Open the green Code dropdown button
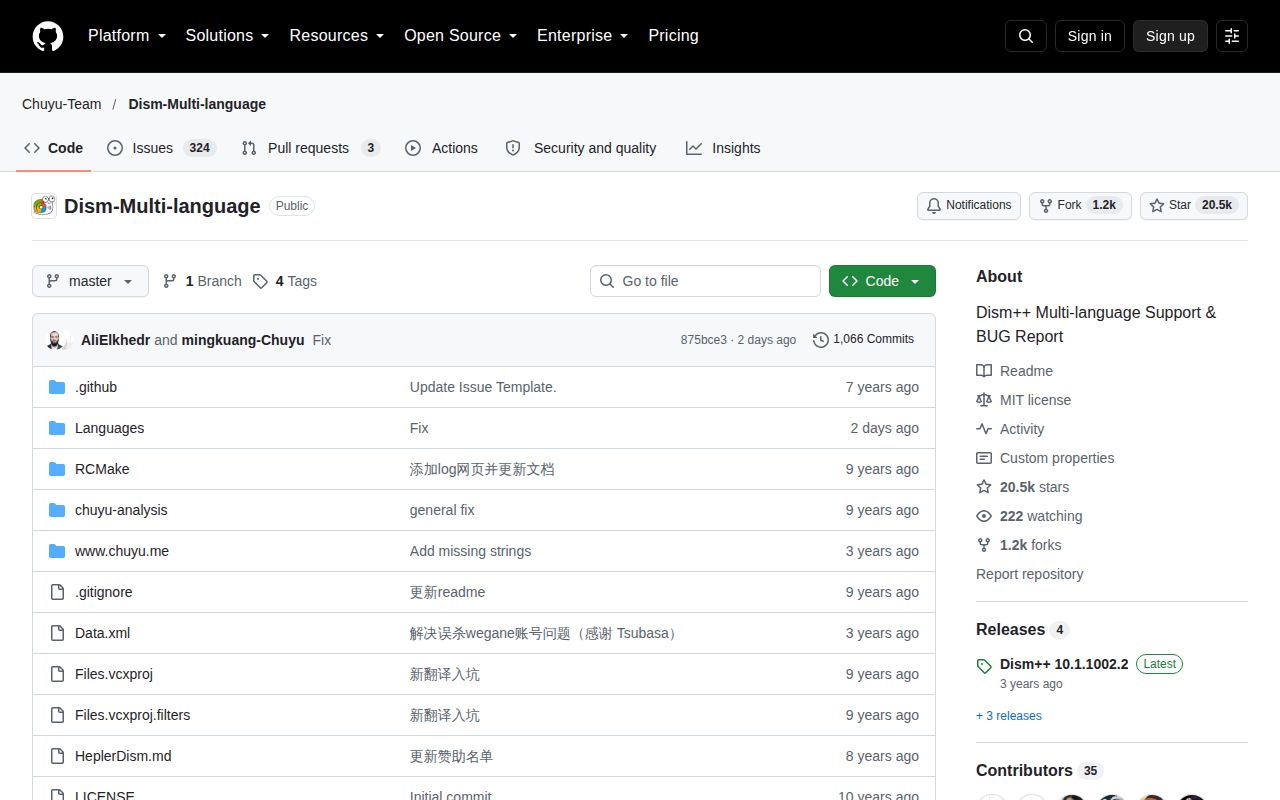 coord(882,281)
